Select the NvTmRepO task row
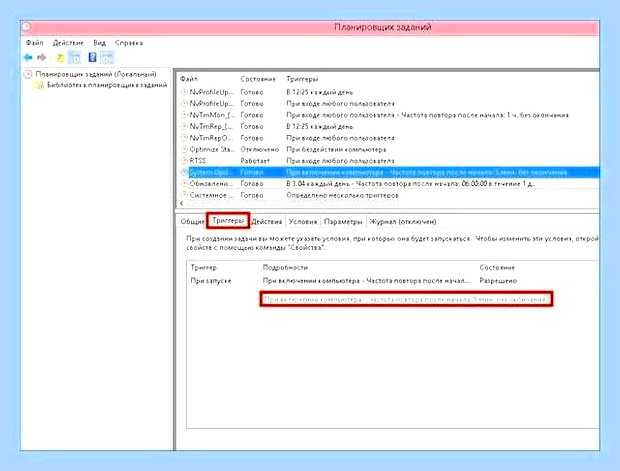Screen dimensions: 620x471 click(x=389, y=138)
